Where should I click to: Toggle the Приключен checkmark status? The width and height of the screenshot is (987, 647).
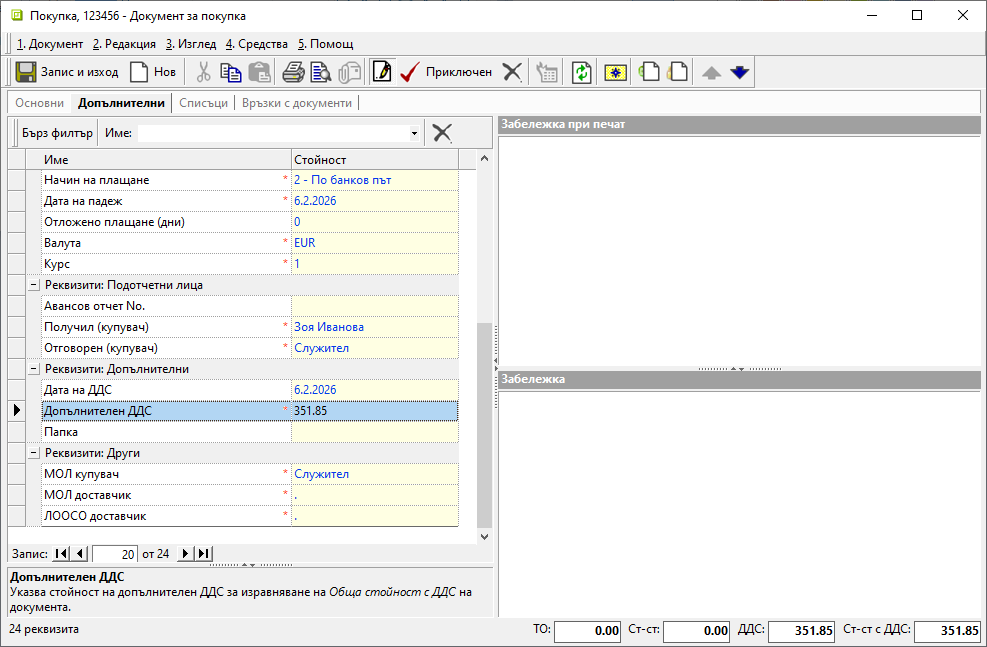[x=409, y=72]
